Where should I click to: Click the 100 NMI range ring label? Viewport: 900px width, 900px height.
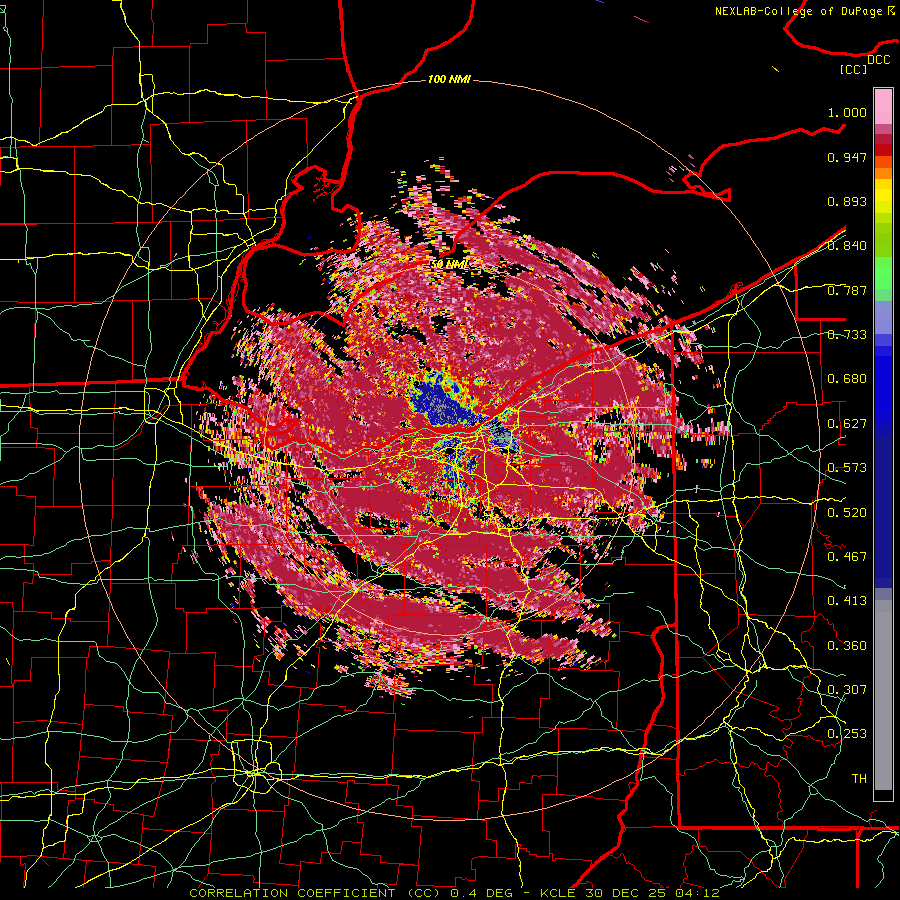click(x=449, y=79)
